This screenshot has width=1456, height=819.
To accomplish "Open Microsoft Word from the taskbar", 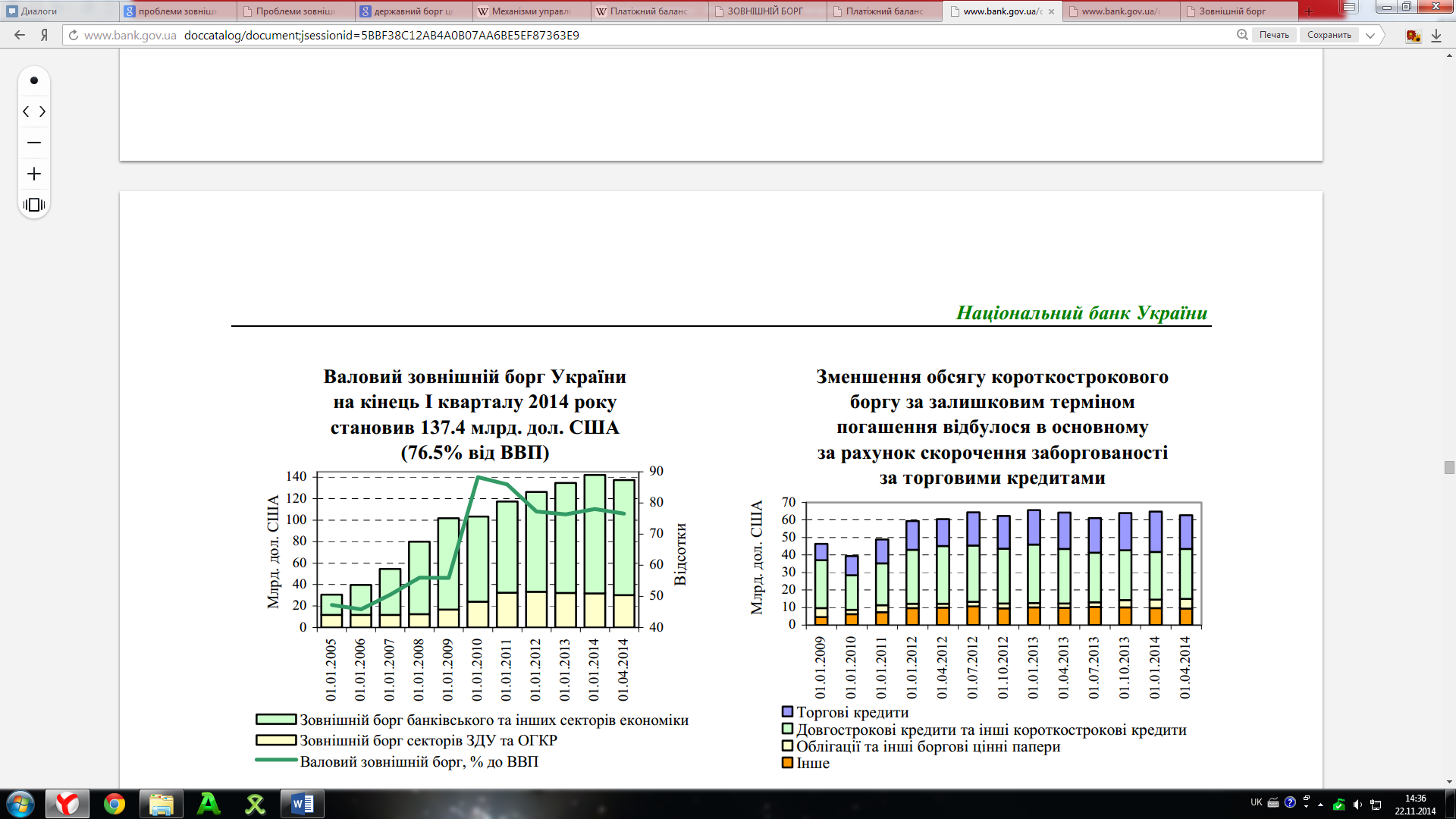I will pyautogui.click(x=303, y=804).
